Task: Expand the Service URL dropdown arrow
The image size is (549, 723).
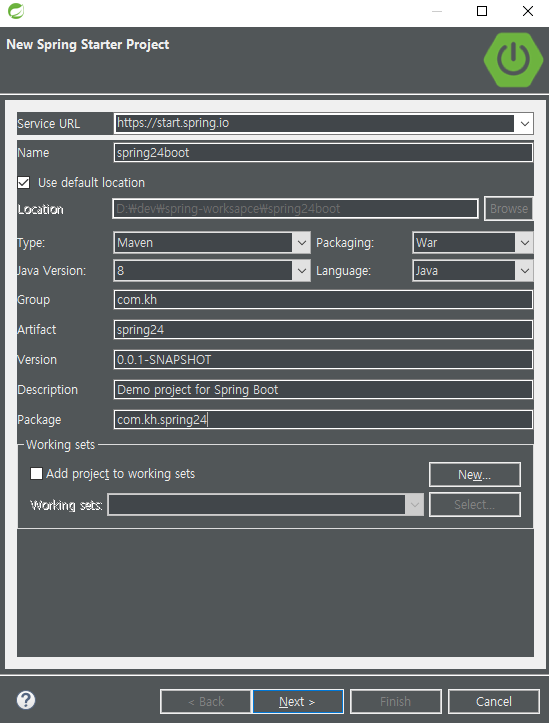Action: point(524,124)
